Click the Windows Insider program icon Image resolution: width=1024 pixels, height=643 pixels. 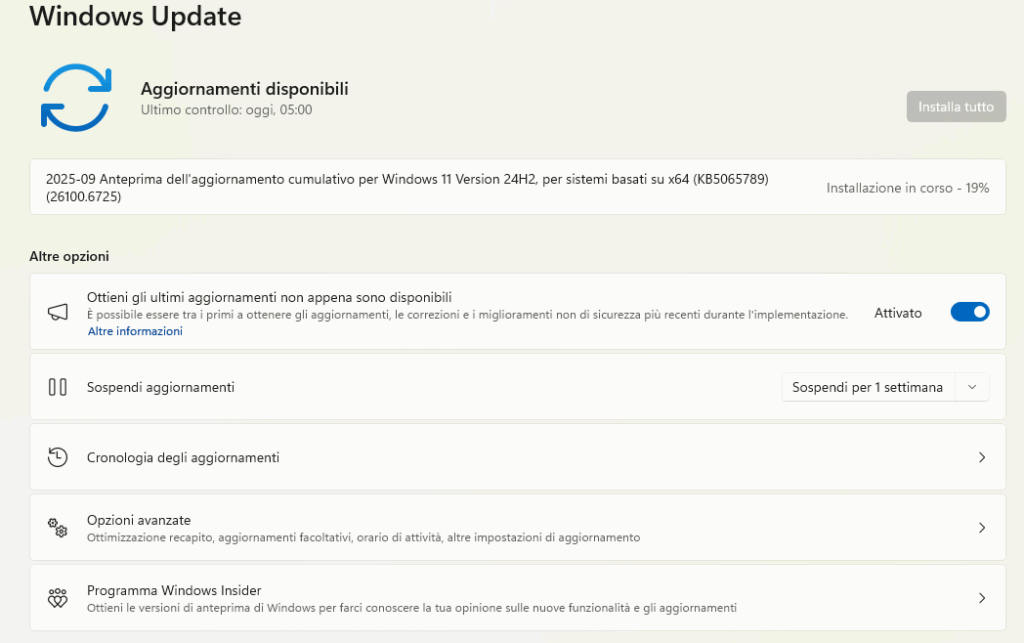[58, 598]
